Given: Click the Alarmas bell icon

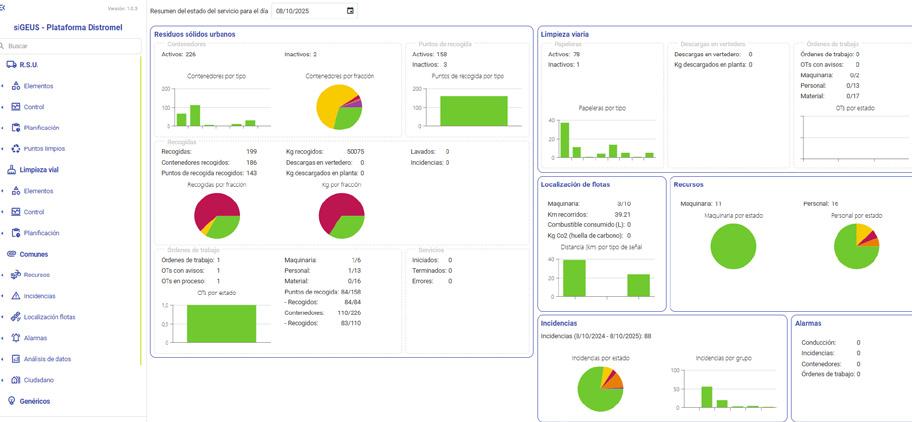Looking at the screenshot, I should click(16, 338).
